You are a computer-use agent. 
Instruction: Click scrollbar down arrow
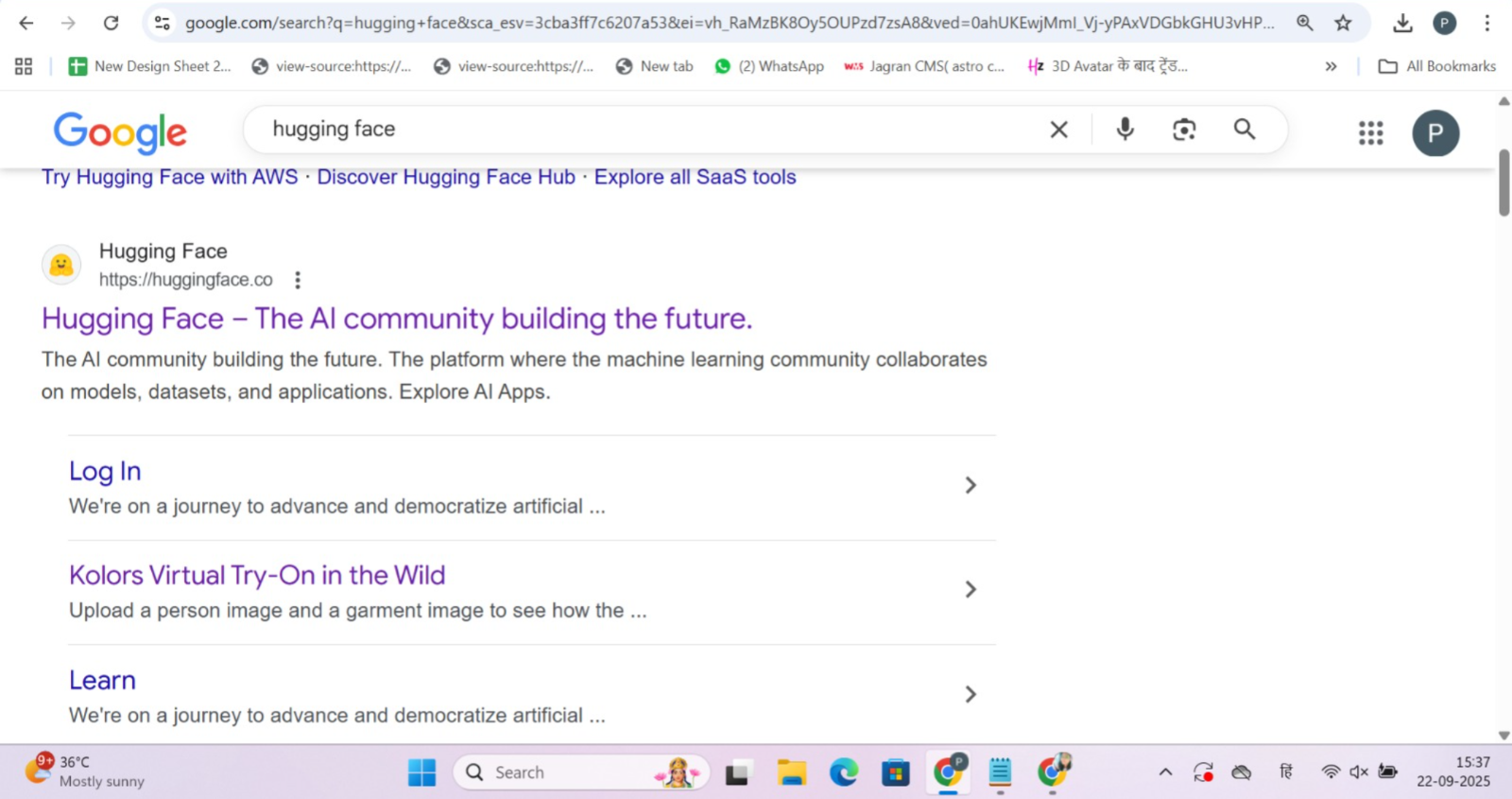(x=1503, y=735)
